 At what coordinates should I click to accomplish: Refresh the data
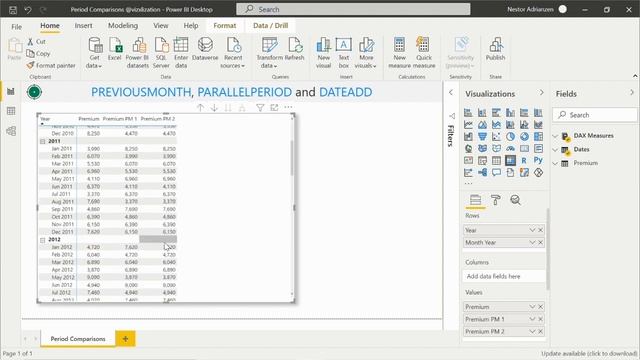[295, 49]
